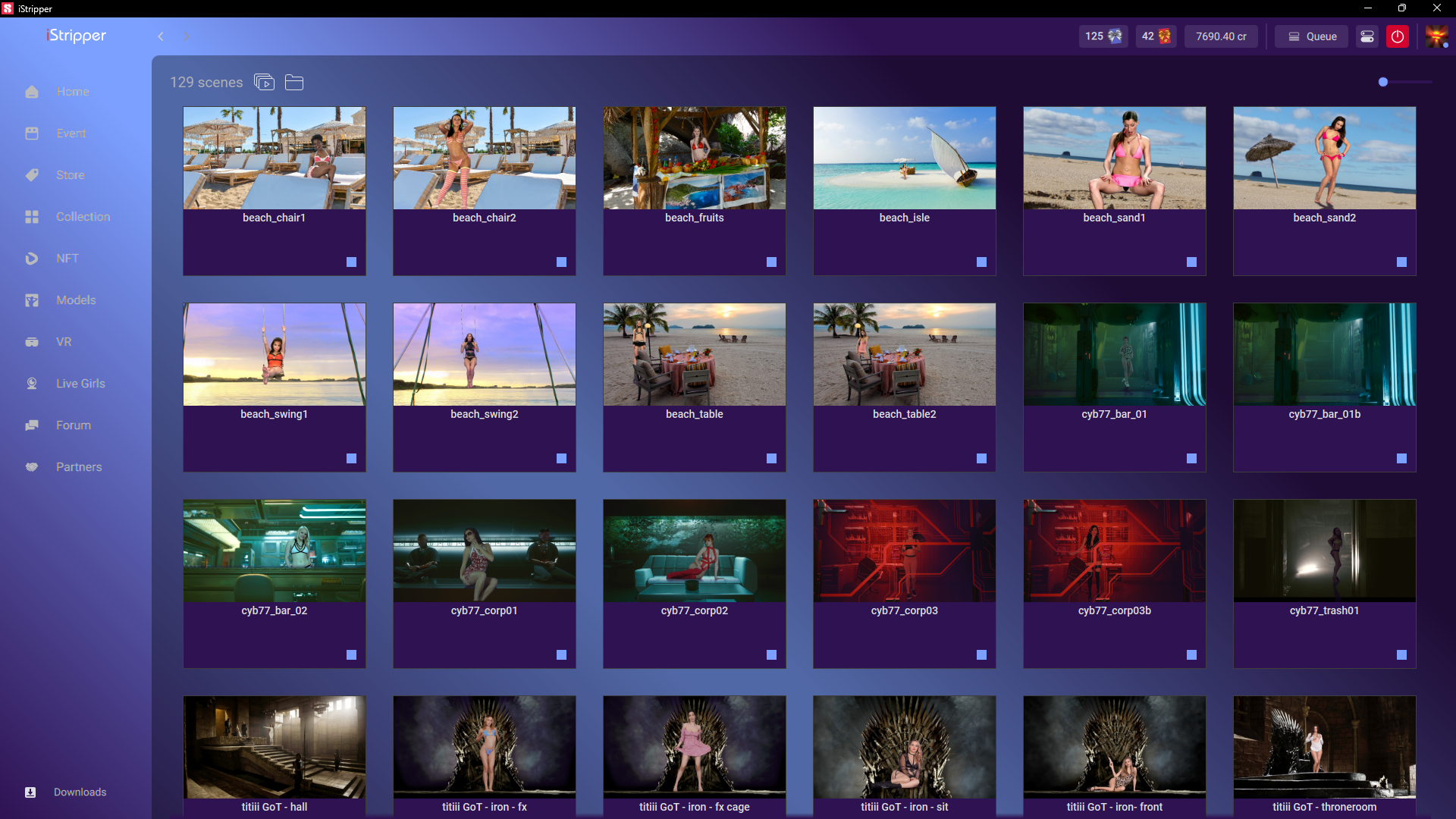Open Downloads at the bottom of sidebar

80,792
